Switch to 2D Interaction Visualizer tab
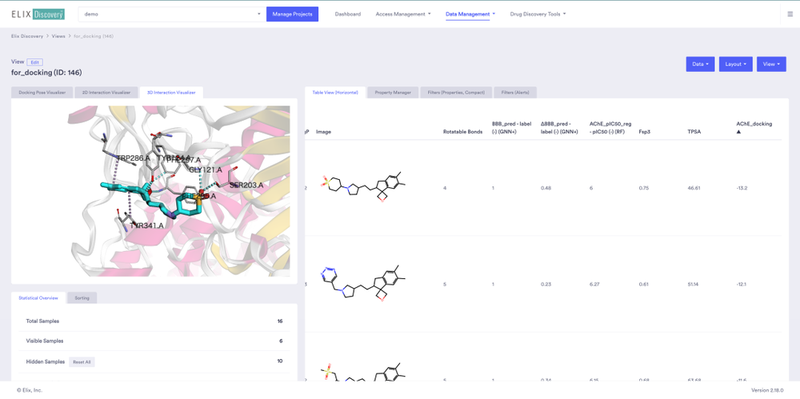This screenshot has height=399, width=800. coord(107,93)
